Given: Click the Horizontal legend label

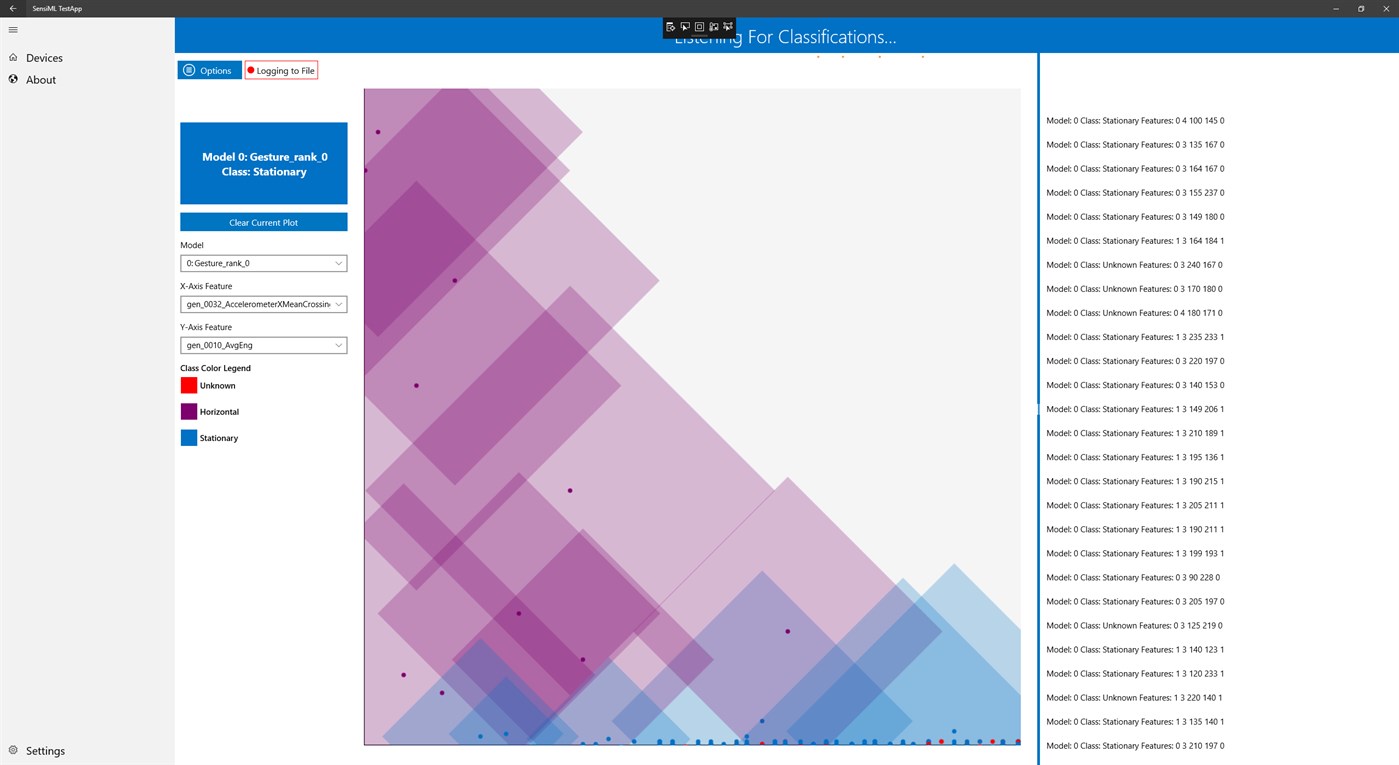Looking at the screenshot, I should click(219, 412).
